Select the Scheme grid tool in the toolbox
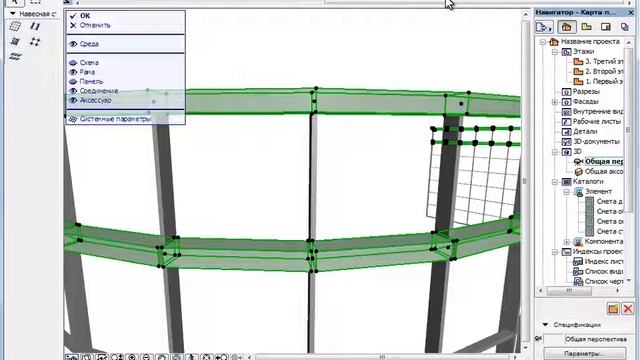The height and width of the screenshot is (360, 640). pos(15,27)
